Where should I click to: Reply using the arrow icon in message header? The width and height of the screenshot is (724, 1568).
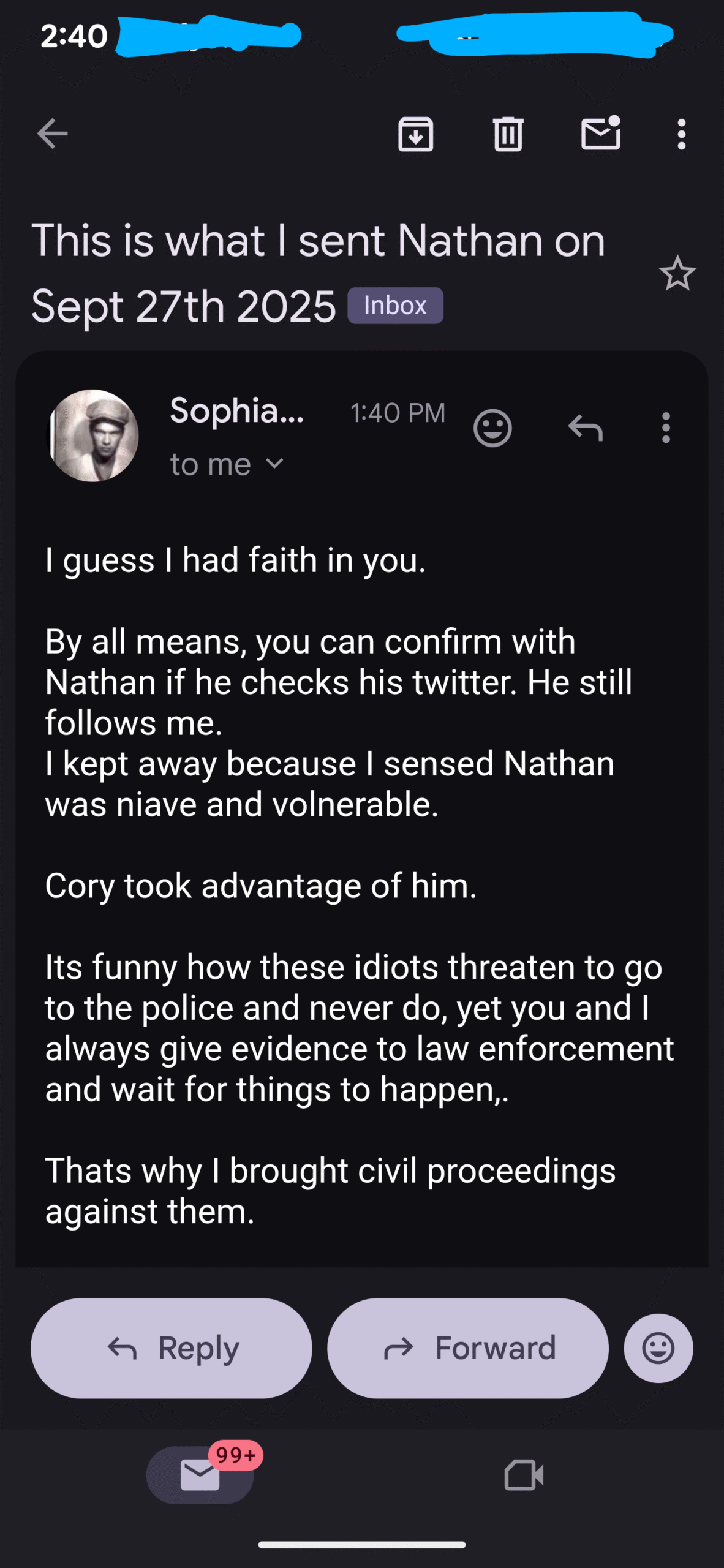[x=586, y=428]
